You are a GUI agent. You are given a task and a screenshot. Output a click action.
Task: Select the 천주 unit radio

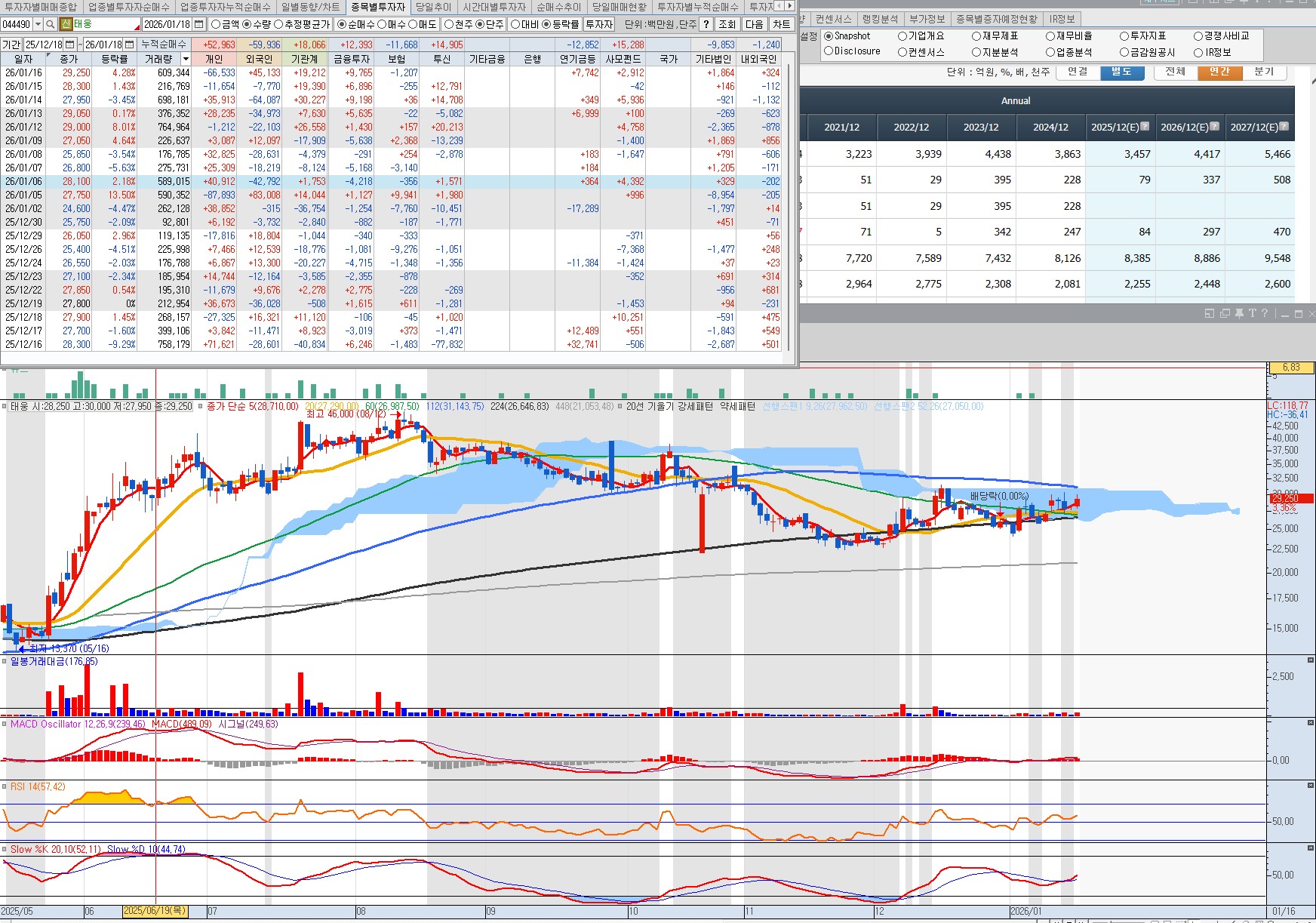(x=449, y=24)
